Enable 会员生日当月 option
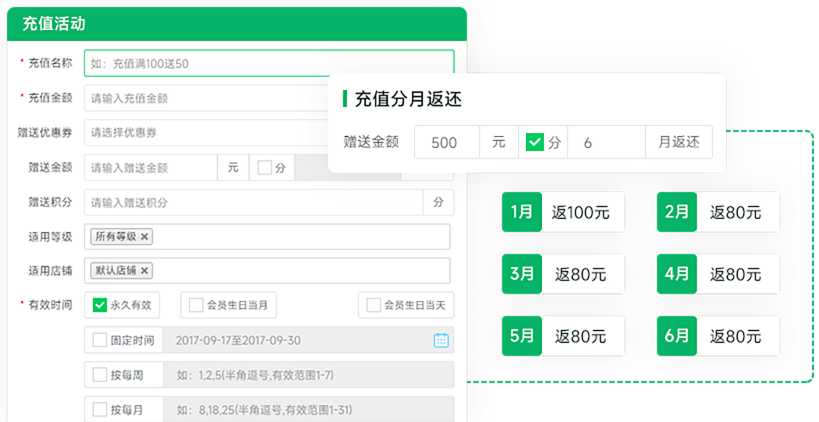 (x=193, y=305)
